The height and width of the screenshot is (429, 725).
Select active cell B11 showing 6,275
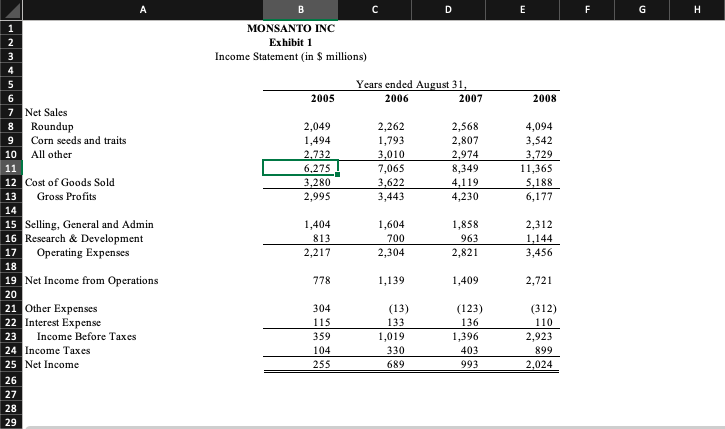[301, 168]
